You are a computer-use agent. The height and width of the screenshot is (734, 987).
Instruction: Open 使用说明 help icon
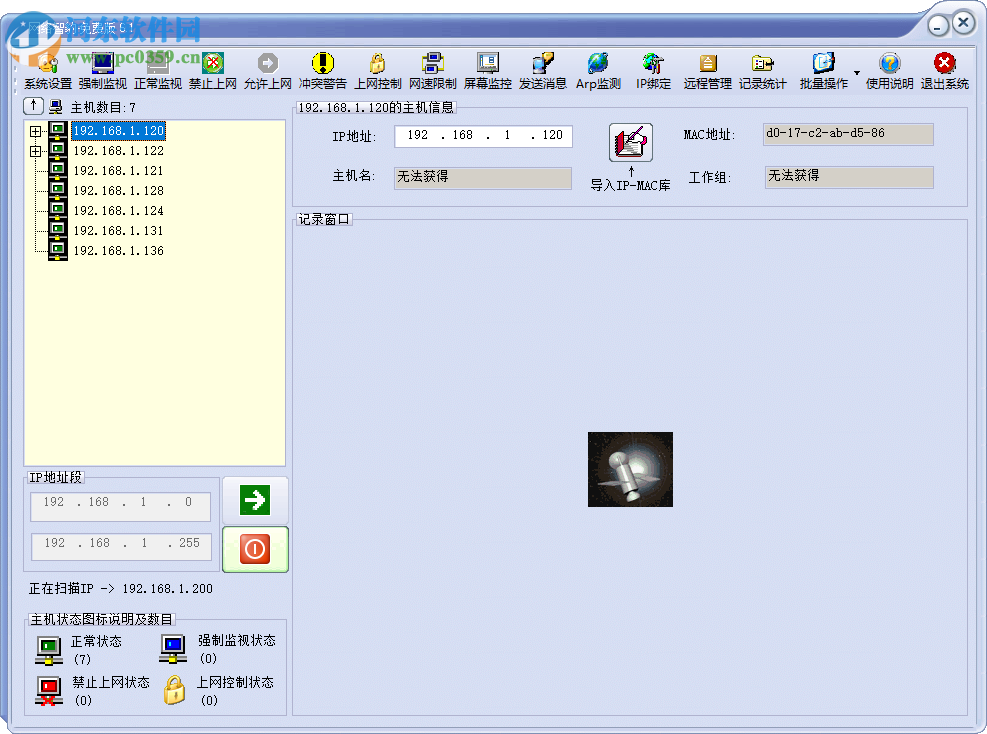coord(889,72)
